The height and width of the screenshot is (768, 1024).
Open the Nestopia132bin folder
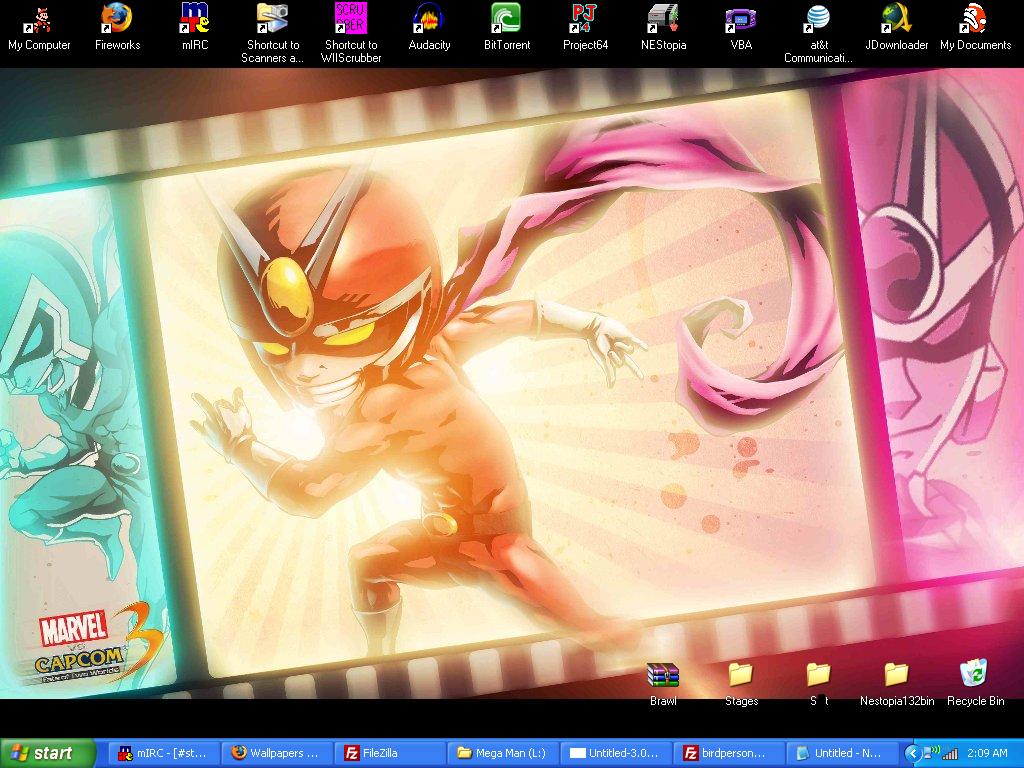897,676
